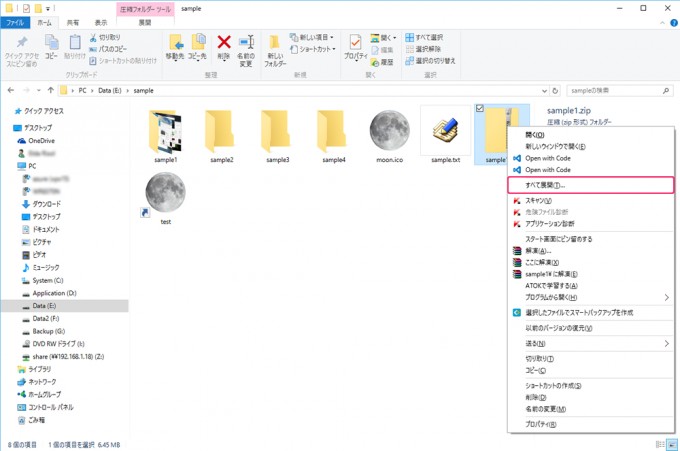Select the sample3 folder
This screenshot has height=451, width=680.
[x=278, y=135]
